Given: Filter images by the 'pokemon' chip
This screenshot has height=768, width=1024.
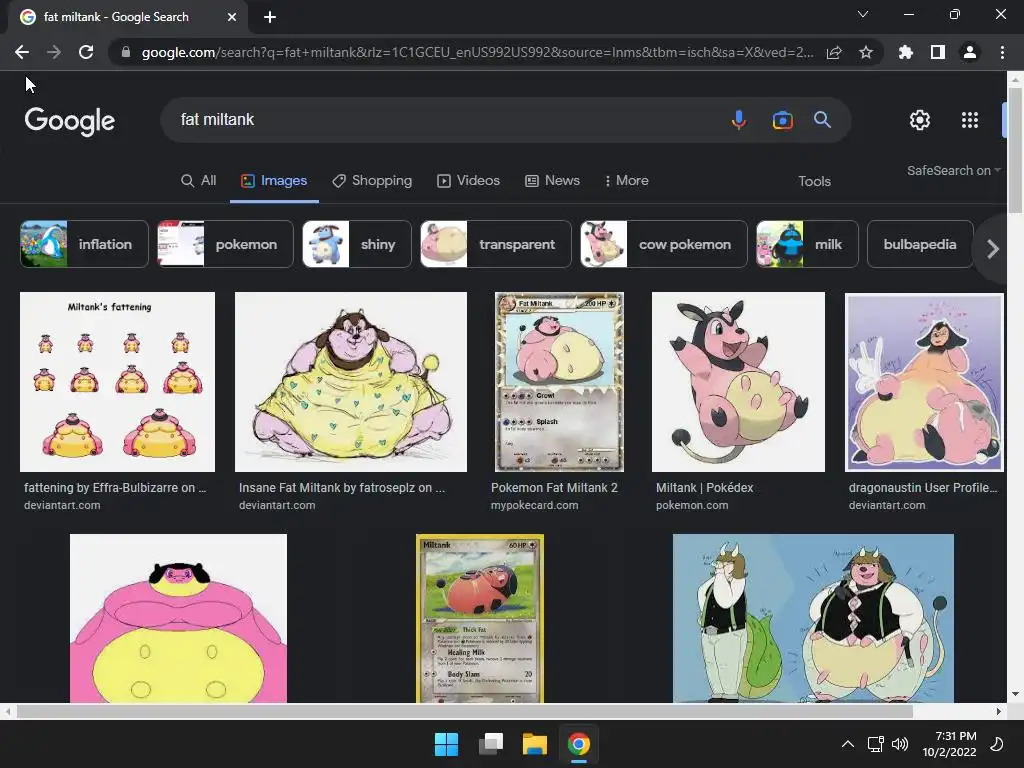Looking at the screenshot, I should [225, 244].
